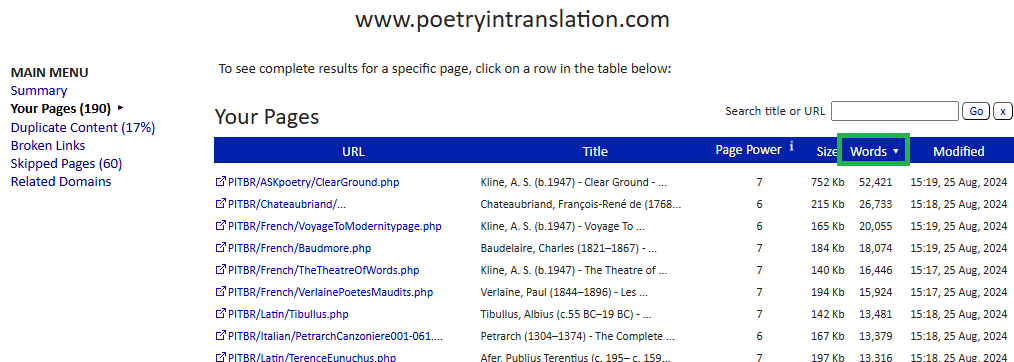Sort table by Page Power header
The width and height of the screenshot is (1014, 362).
click(748, 150)
